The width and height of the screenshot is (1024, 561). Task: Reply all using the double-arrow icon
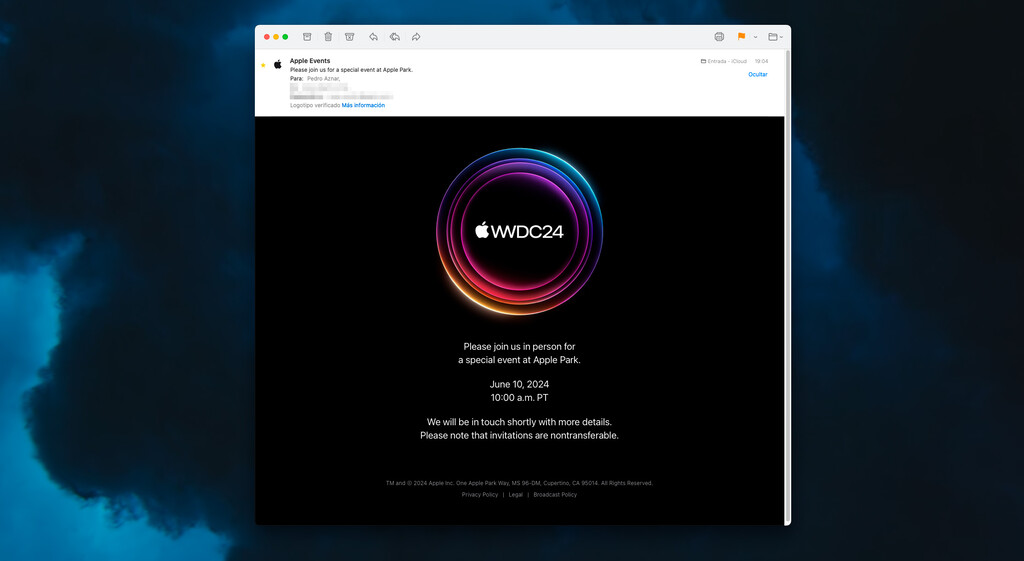(x=394, y=37)
